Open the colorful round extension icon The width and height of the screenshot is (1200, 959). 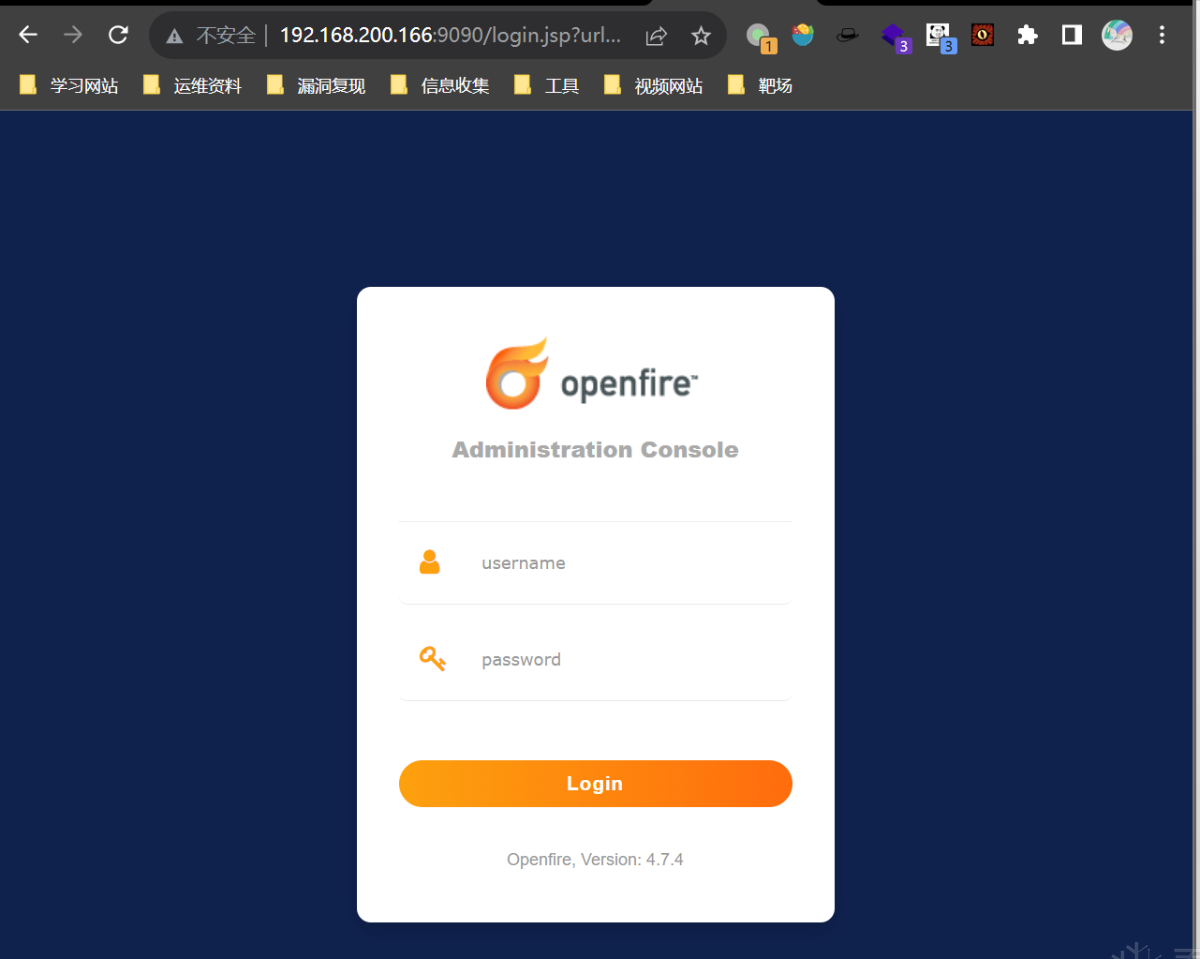coord(803,35)
